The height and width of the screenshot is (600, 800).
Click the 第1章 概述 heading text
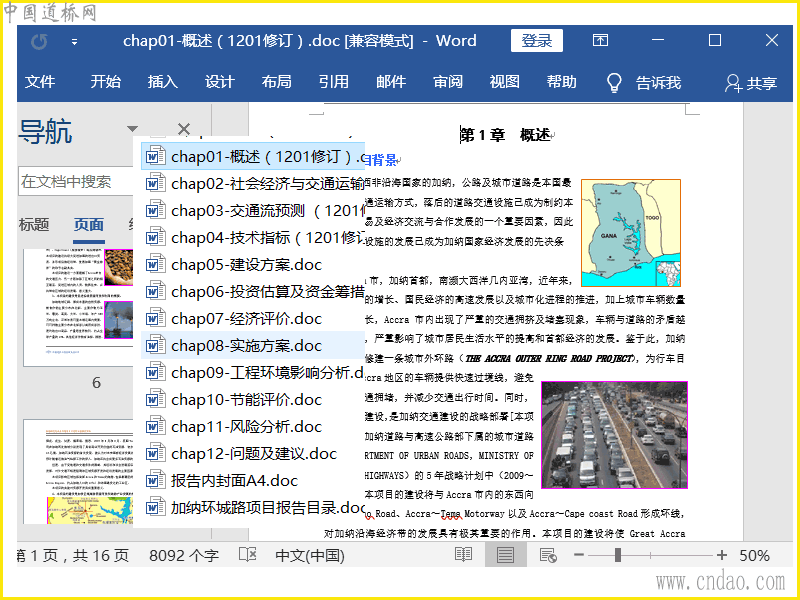505,135
